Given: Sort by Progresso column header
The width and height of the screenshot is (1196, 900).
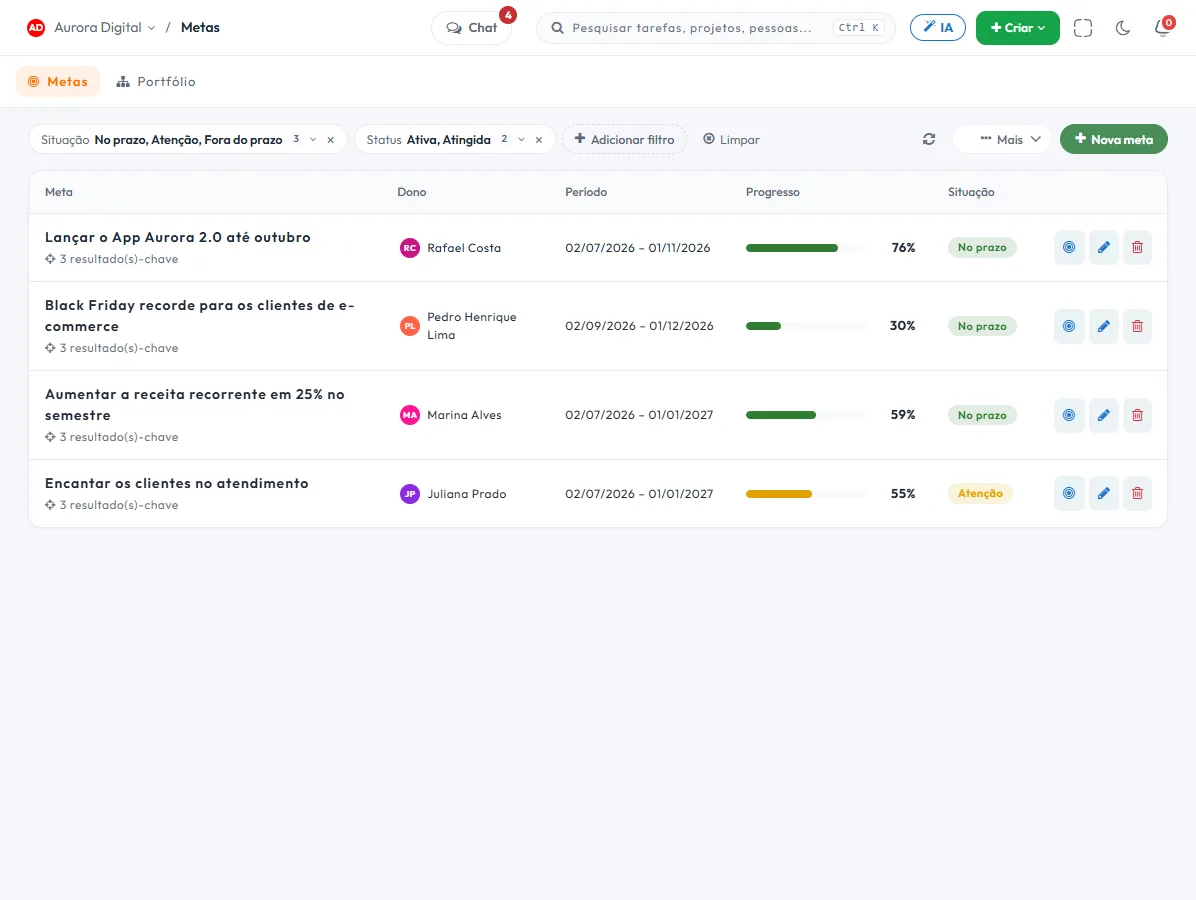Looking at the screenshot, I should point(773,192).
